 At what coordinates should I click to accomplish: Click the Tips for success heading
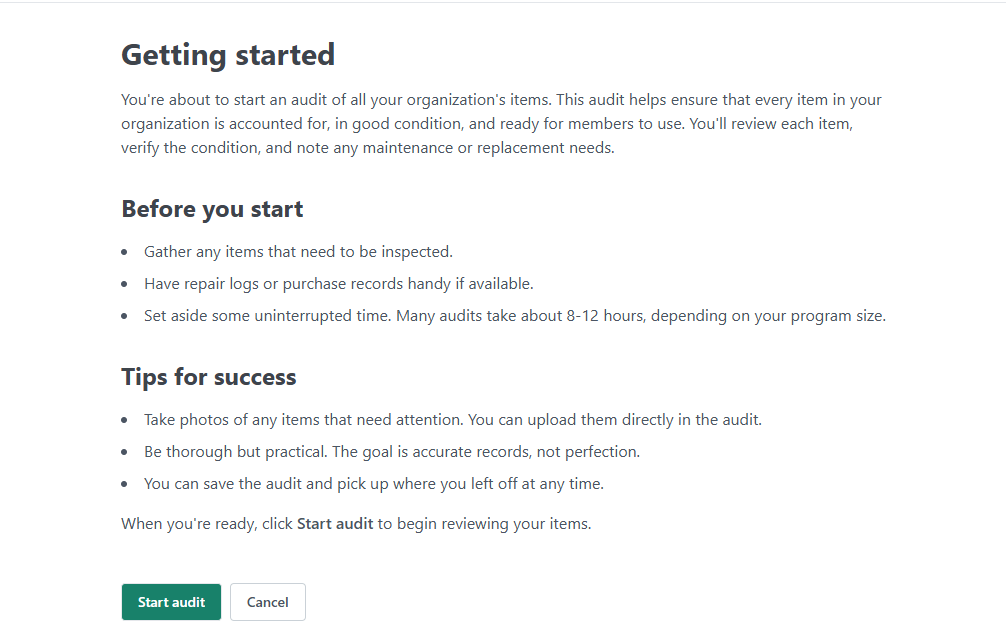[x=209, y=377]
